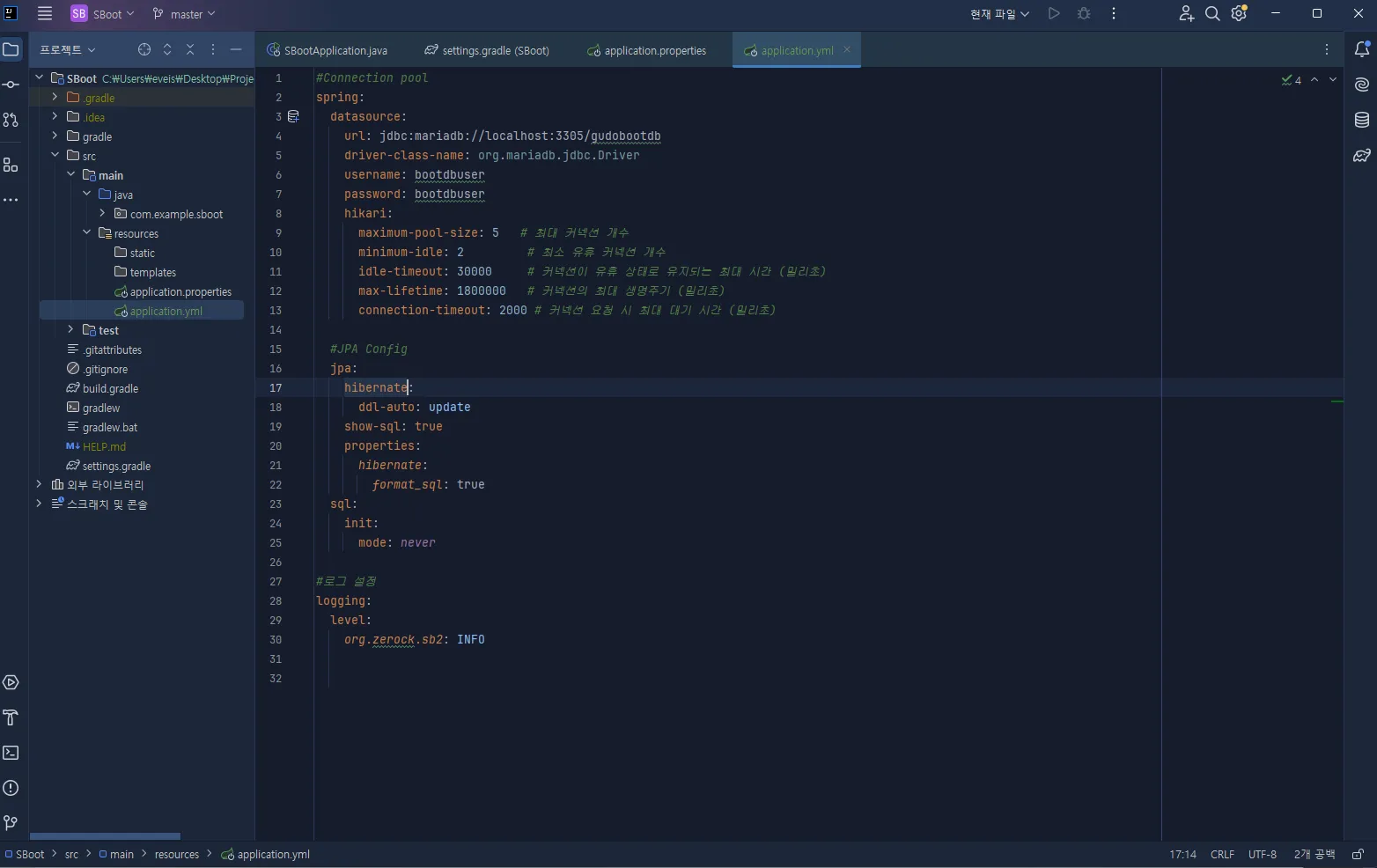Debug the current file
Viewport: 1377px width, 868px height.
point(1084,13)
